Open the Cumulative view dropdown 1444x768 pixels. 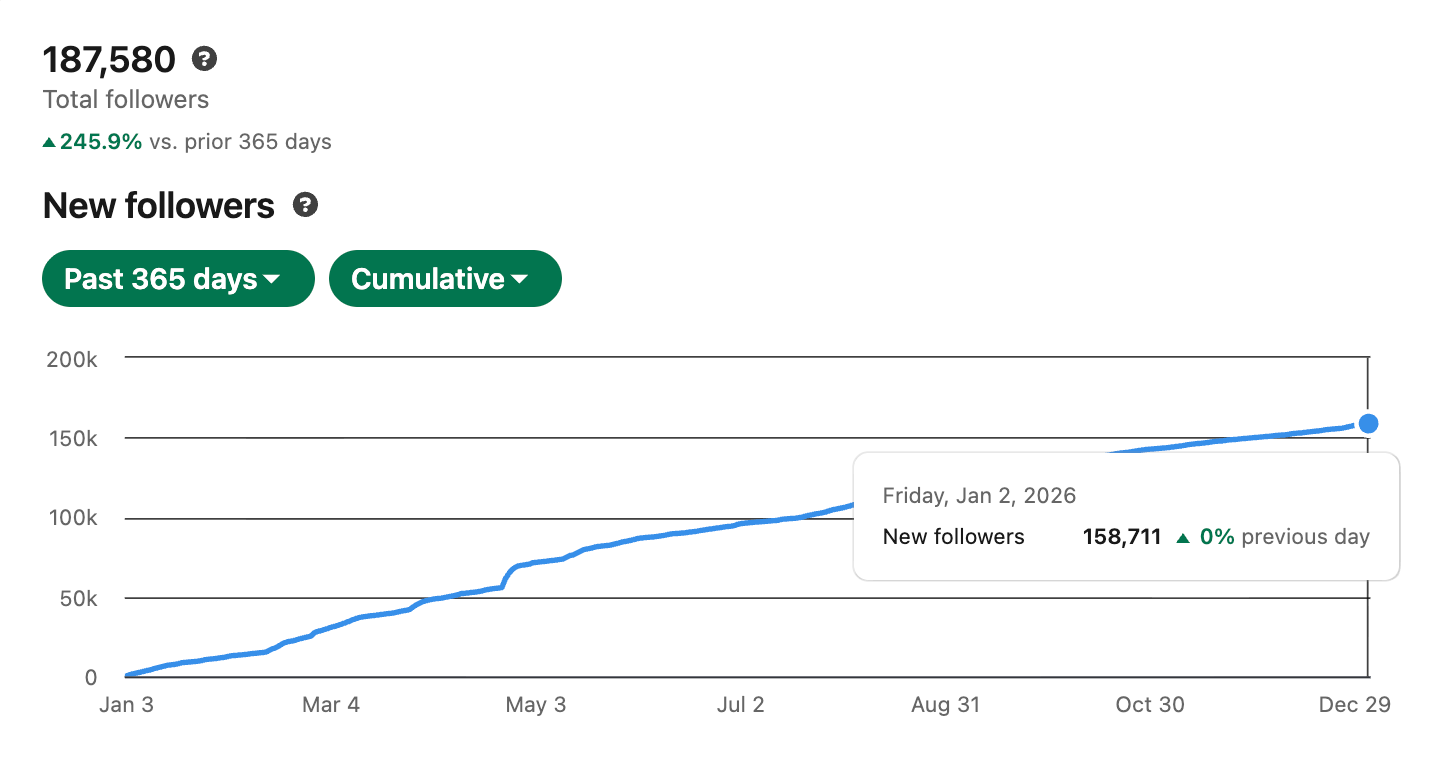coord(445,279)
